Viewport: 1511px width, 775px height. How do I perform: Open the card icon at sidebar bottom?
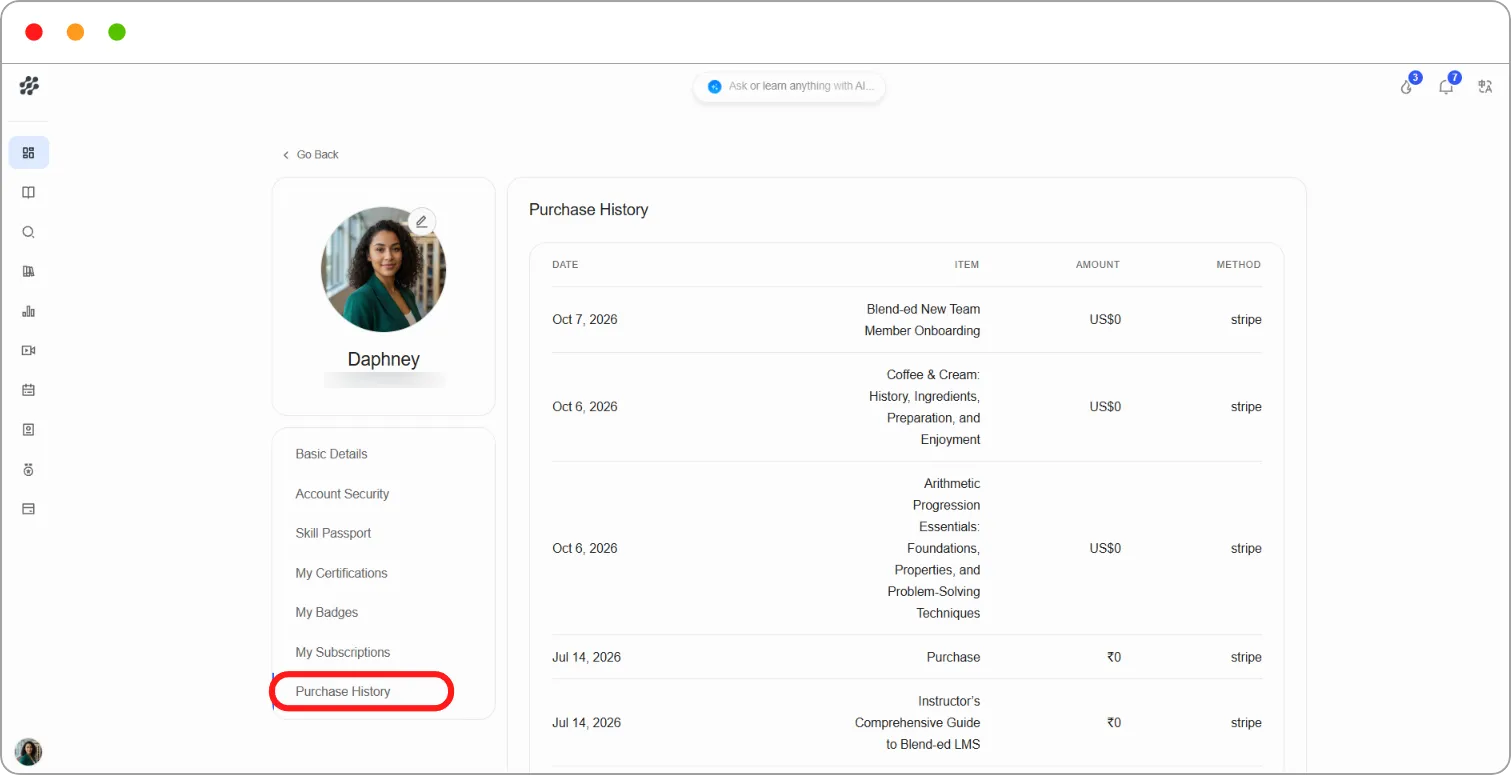click(29, 509)
